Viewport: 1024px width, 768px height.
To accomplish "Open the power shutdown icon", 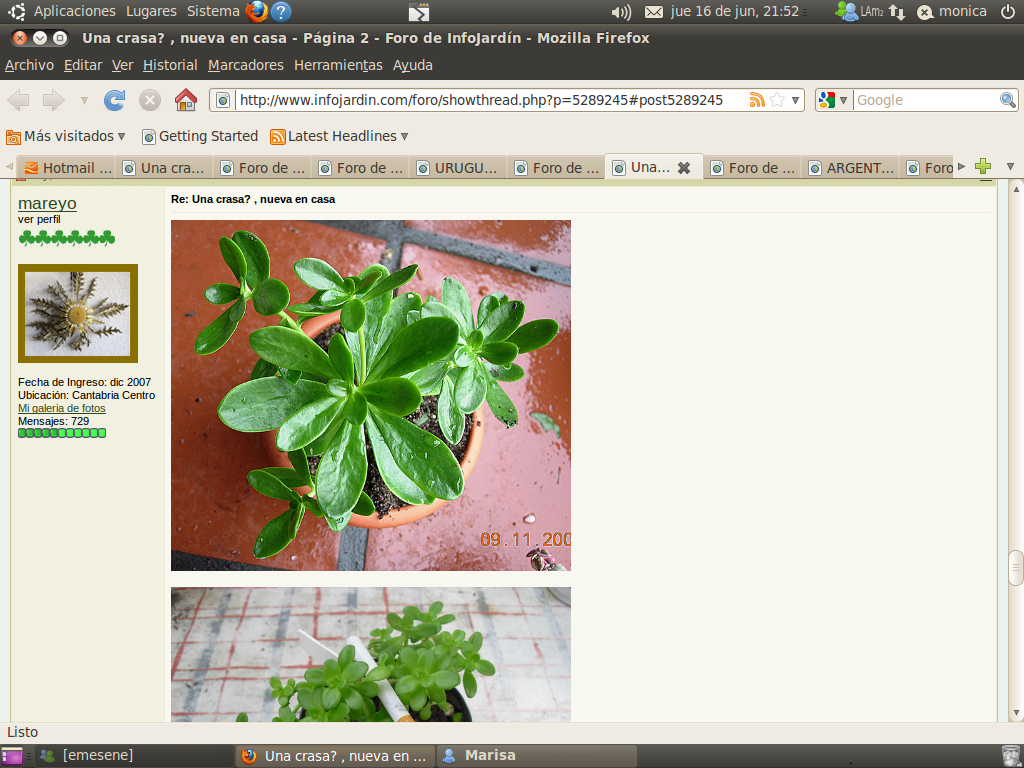I will coord(1008,11).
